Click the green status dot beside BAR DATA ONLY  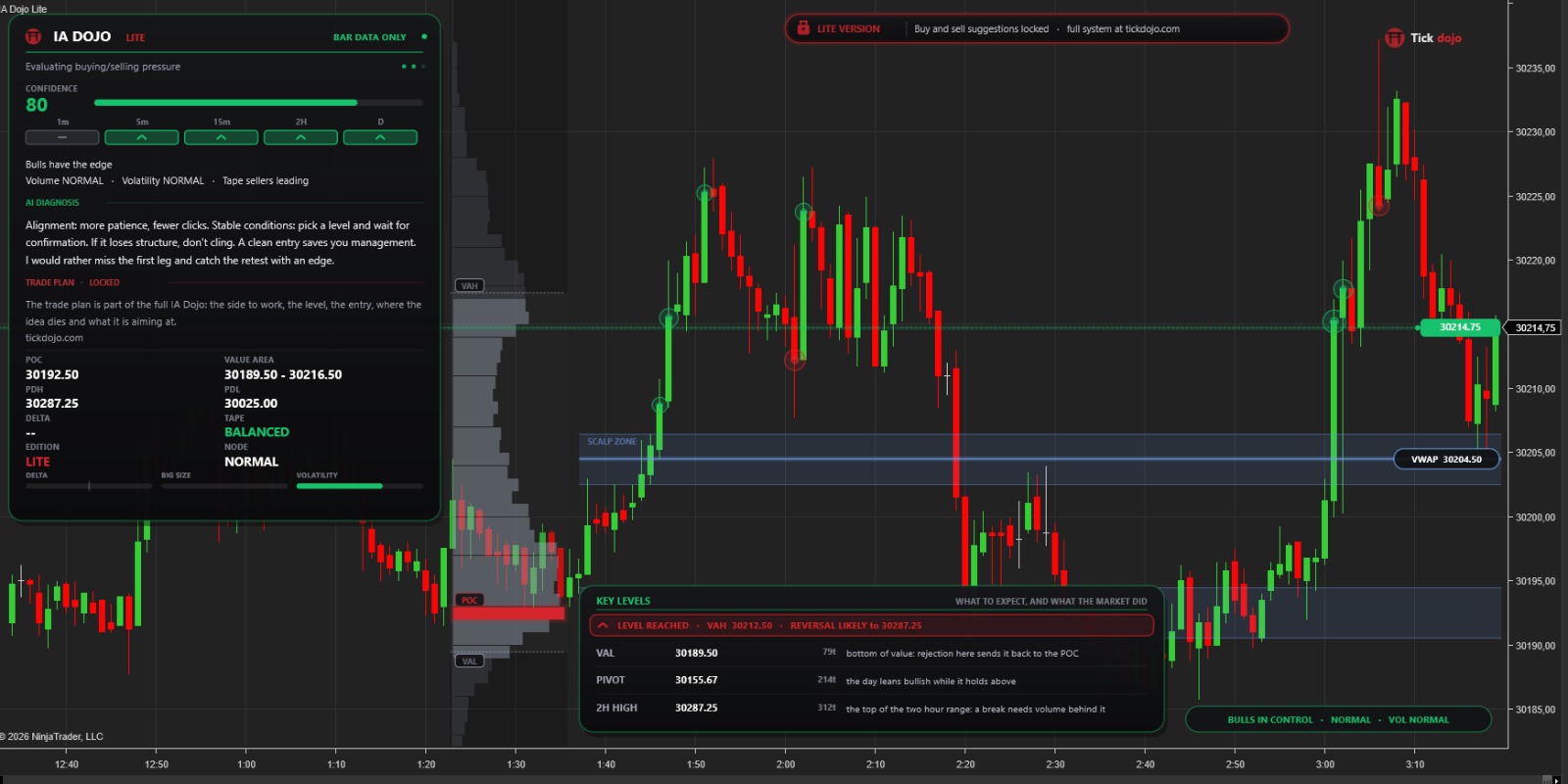pos(423,36)
